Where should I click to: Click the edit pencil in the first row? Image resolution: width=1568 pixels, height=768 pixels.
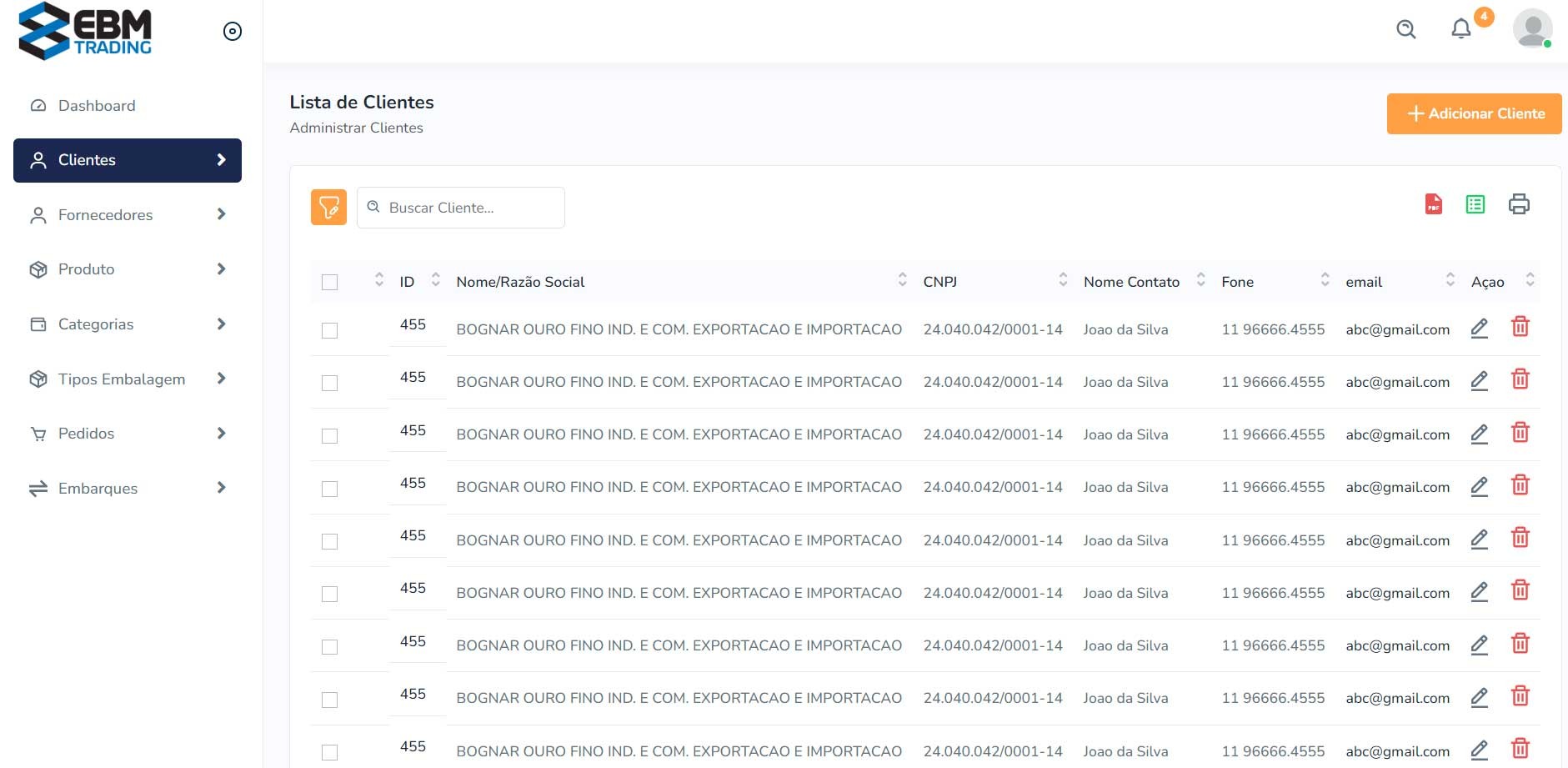pyautogui.click(x=1479, y=329)
